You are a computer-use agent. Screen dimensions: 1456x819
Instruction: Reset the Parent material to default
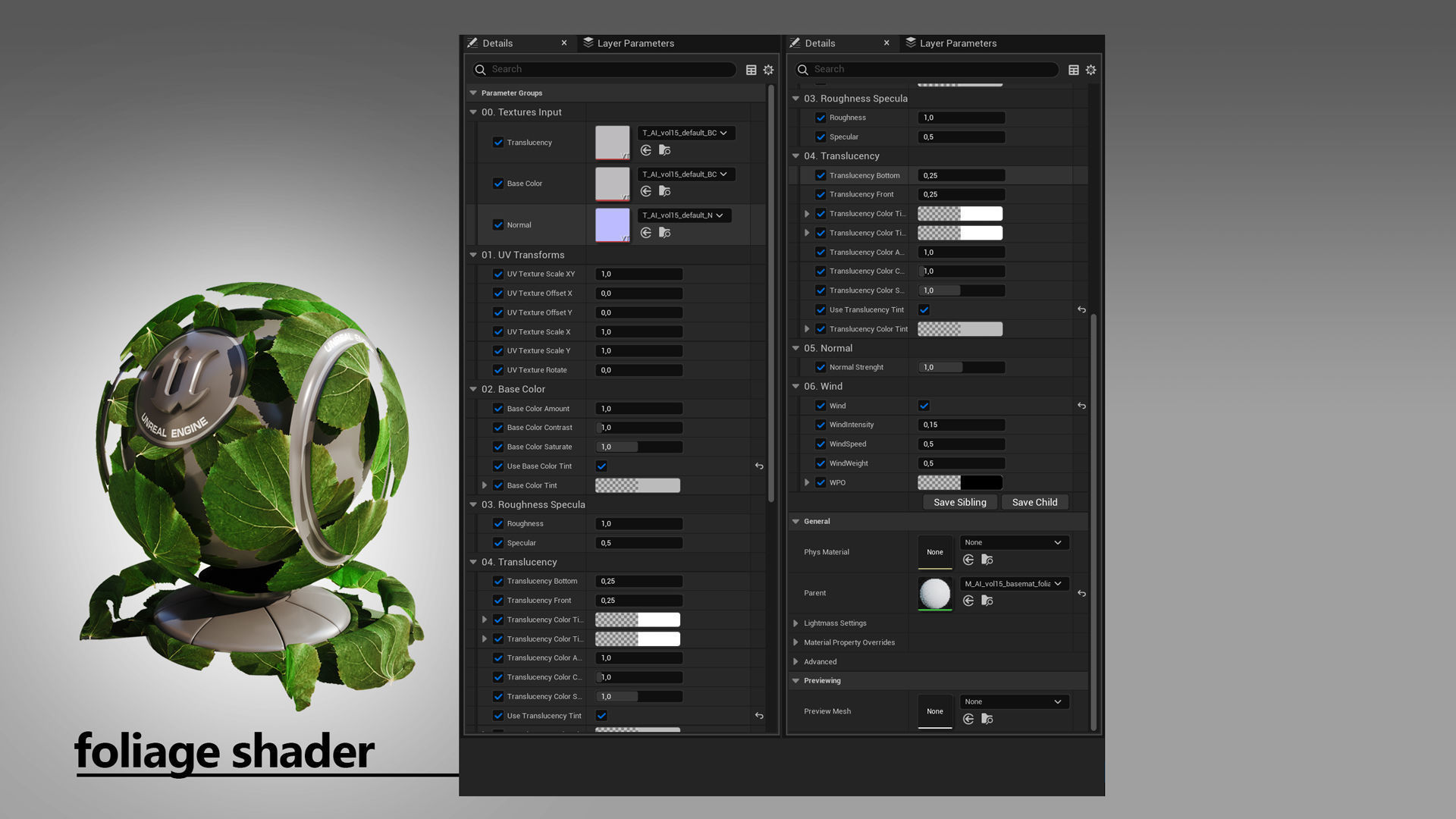[1081, 594]
